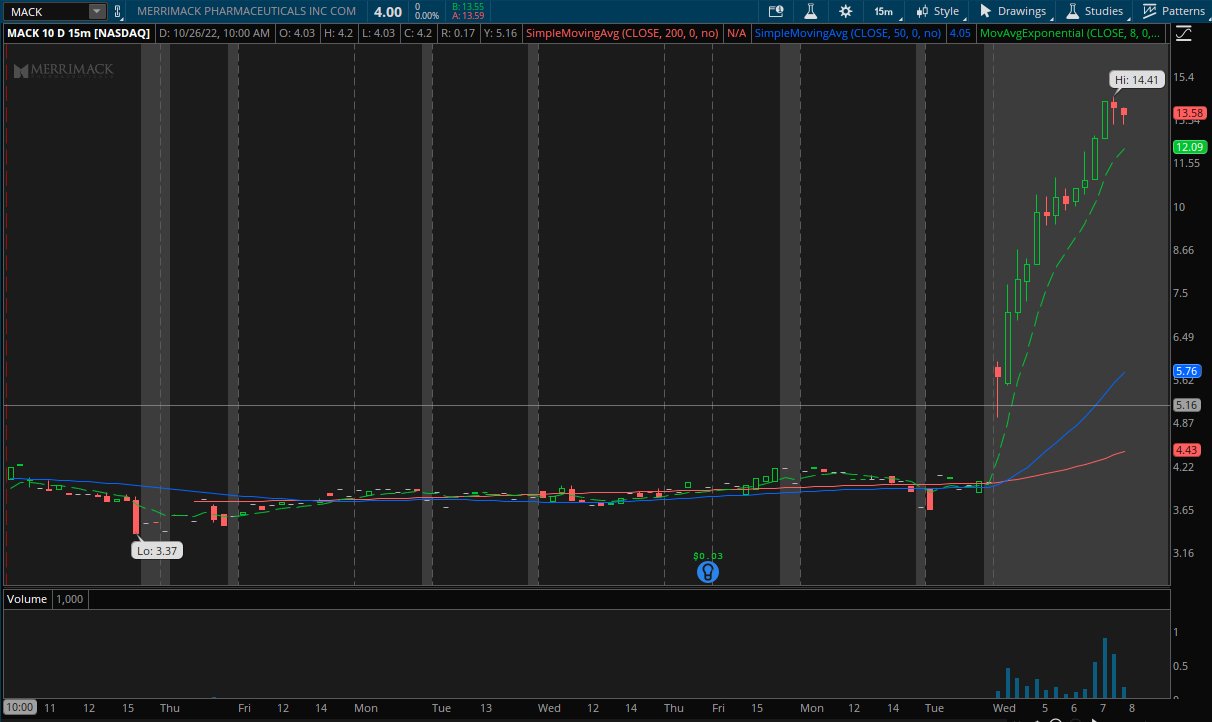Click the ask price A: 13.59

468,16
